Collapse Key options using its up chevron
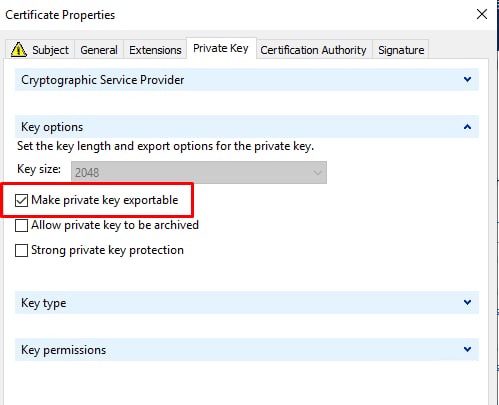499x405 pixels. tap(467, 127)
